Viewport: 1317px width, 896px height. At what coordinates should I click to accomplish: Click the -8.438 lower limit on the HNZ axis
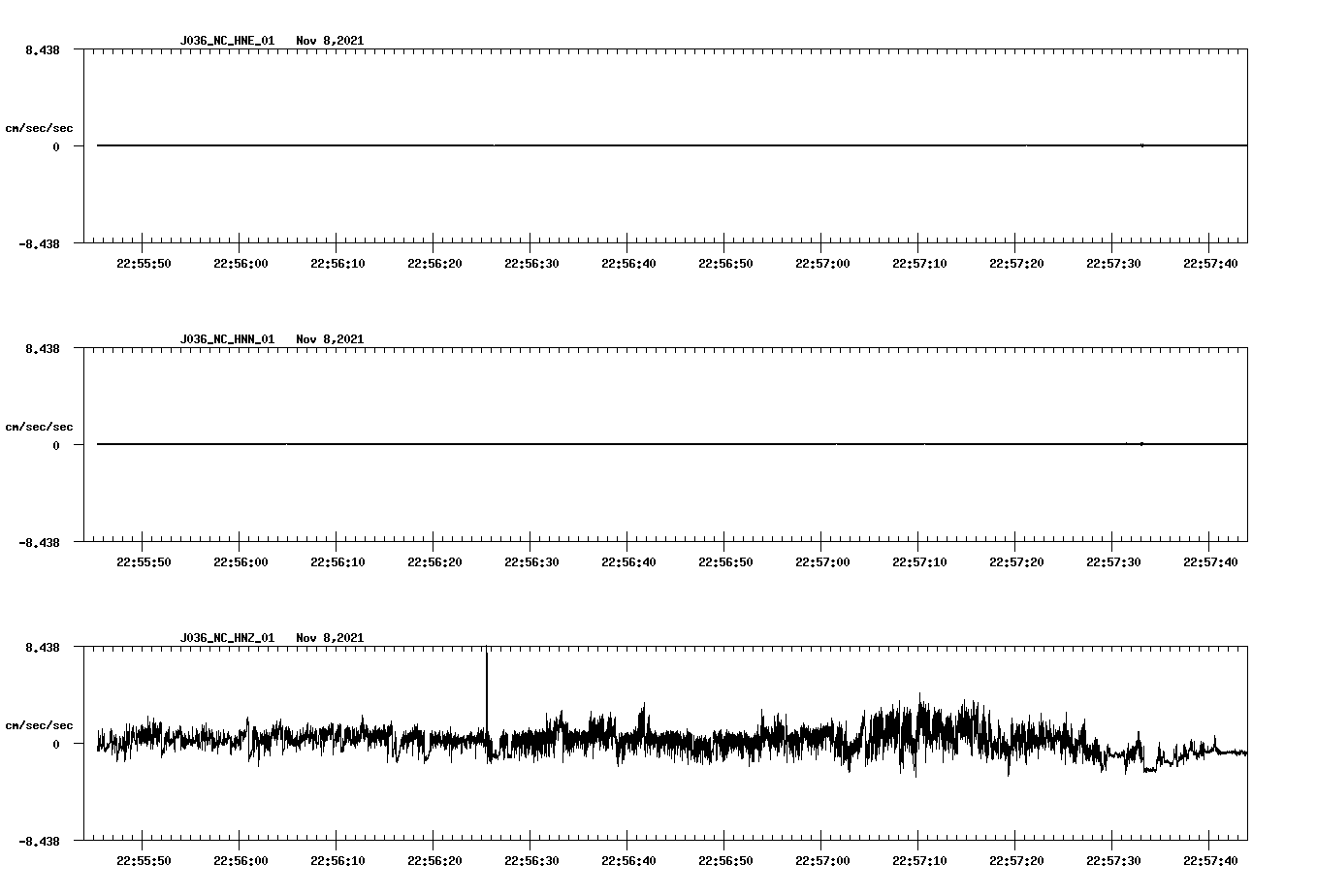point(39,842)
